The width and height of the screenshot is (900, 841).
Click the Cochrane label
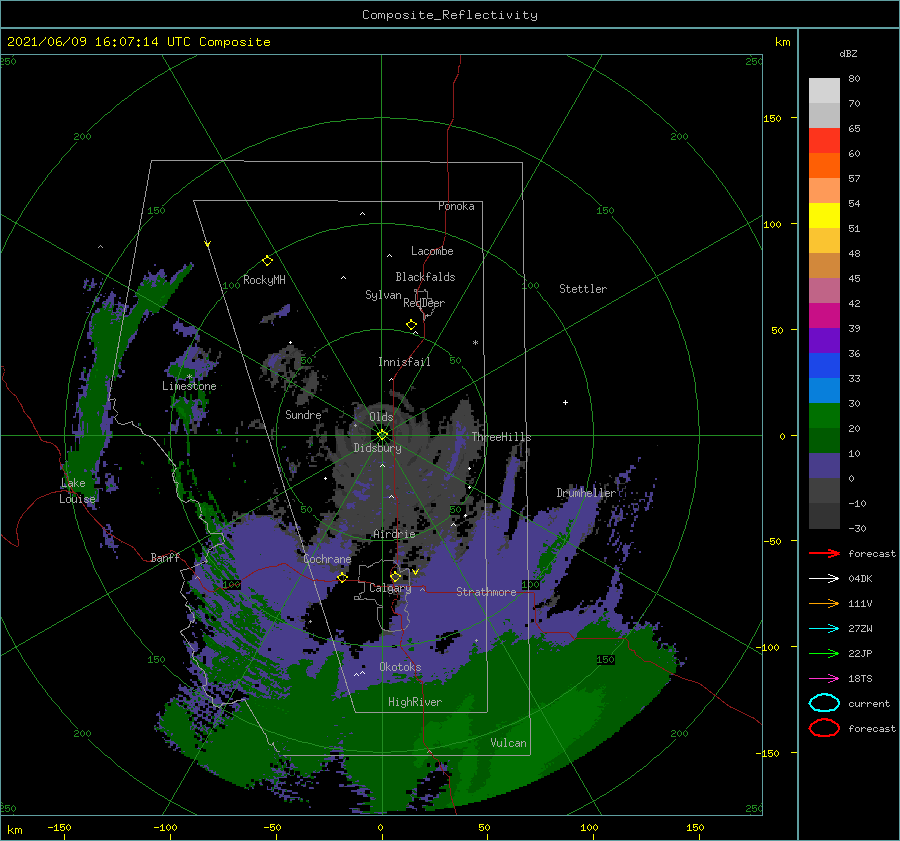click(x=327, y=559)
